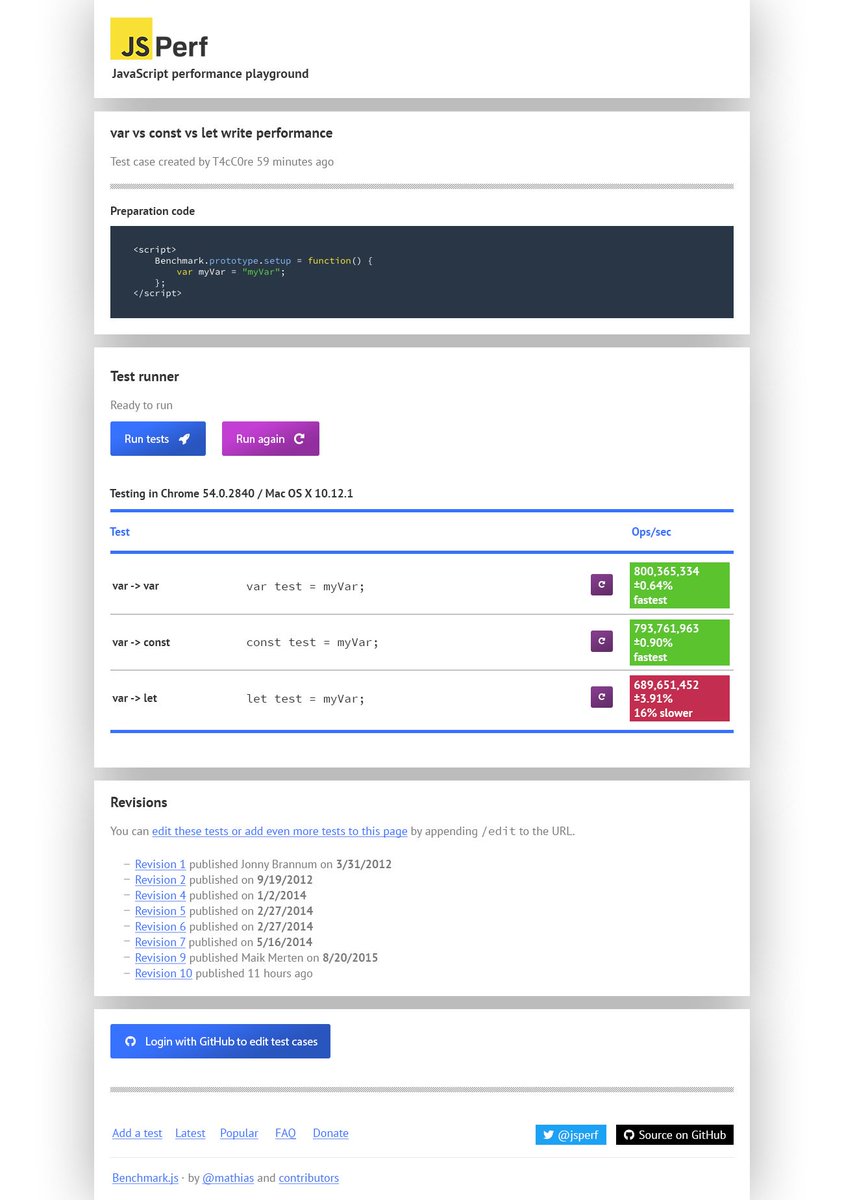
Task: Click the 'Preparation code' label
Action: 153,211
